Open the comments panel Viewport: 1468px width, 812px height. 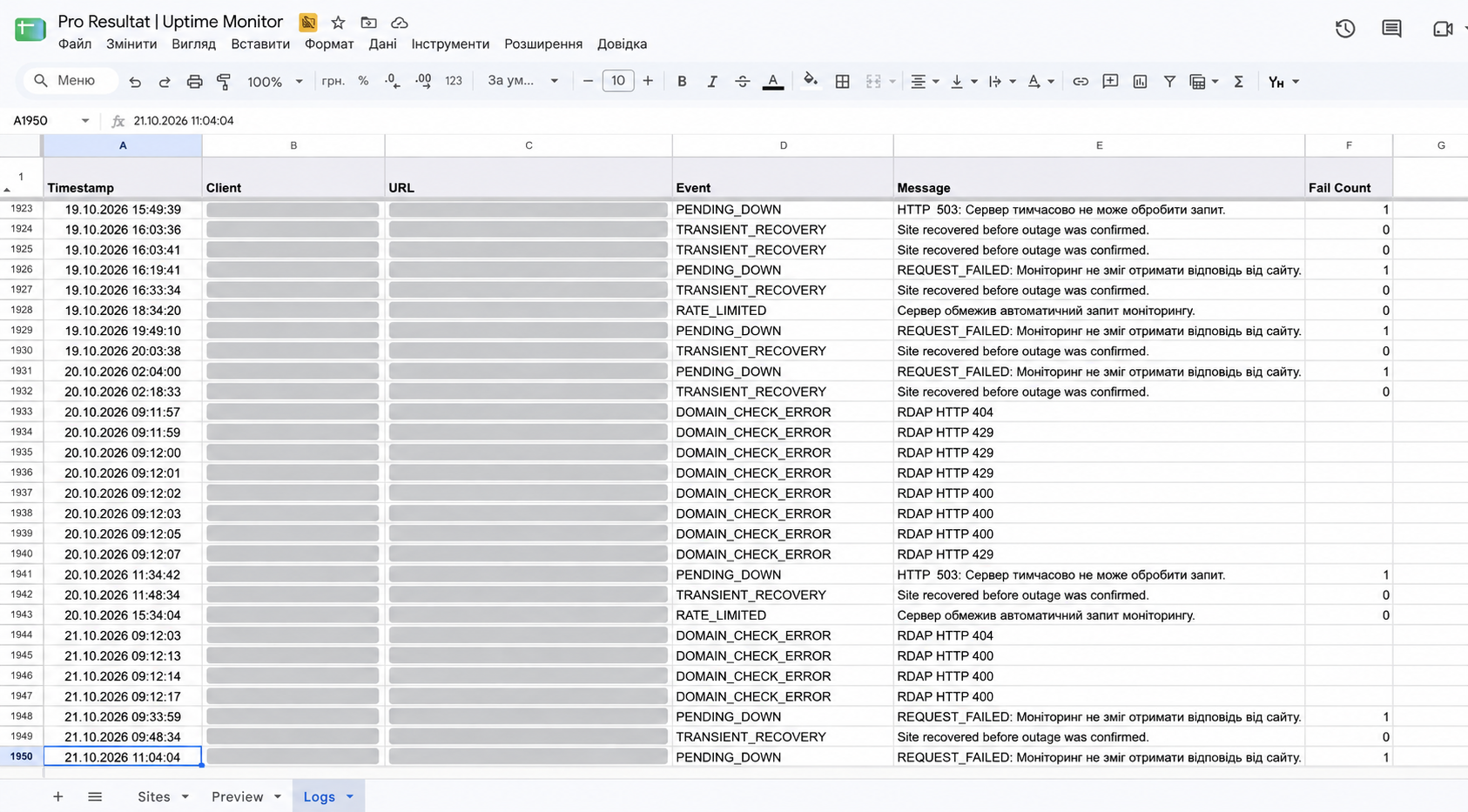click(x=1392, y=29)
